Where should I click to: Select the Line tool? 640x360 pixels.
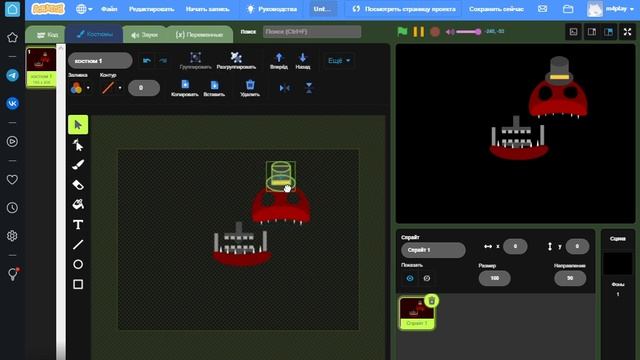(x=78, y=244)
